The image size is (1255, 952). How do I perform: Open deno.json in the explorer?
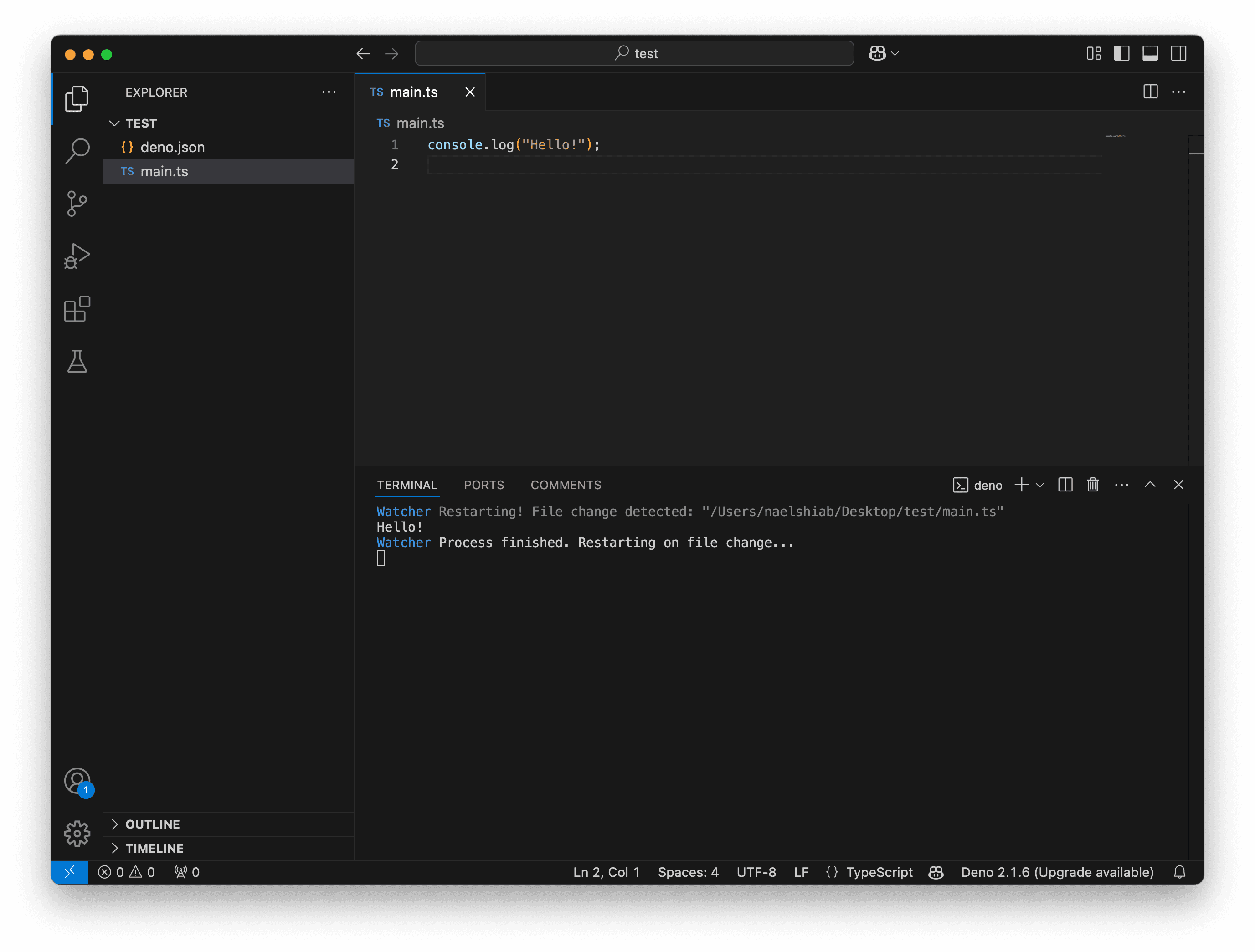point(229,147)
